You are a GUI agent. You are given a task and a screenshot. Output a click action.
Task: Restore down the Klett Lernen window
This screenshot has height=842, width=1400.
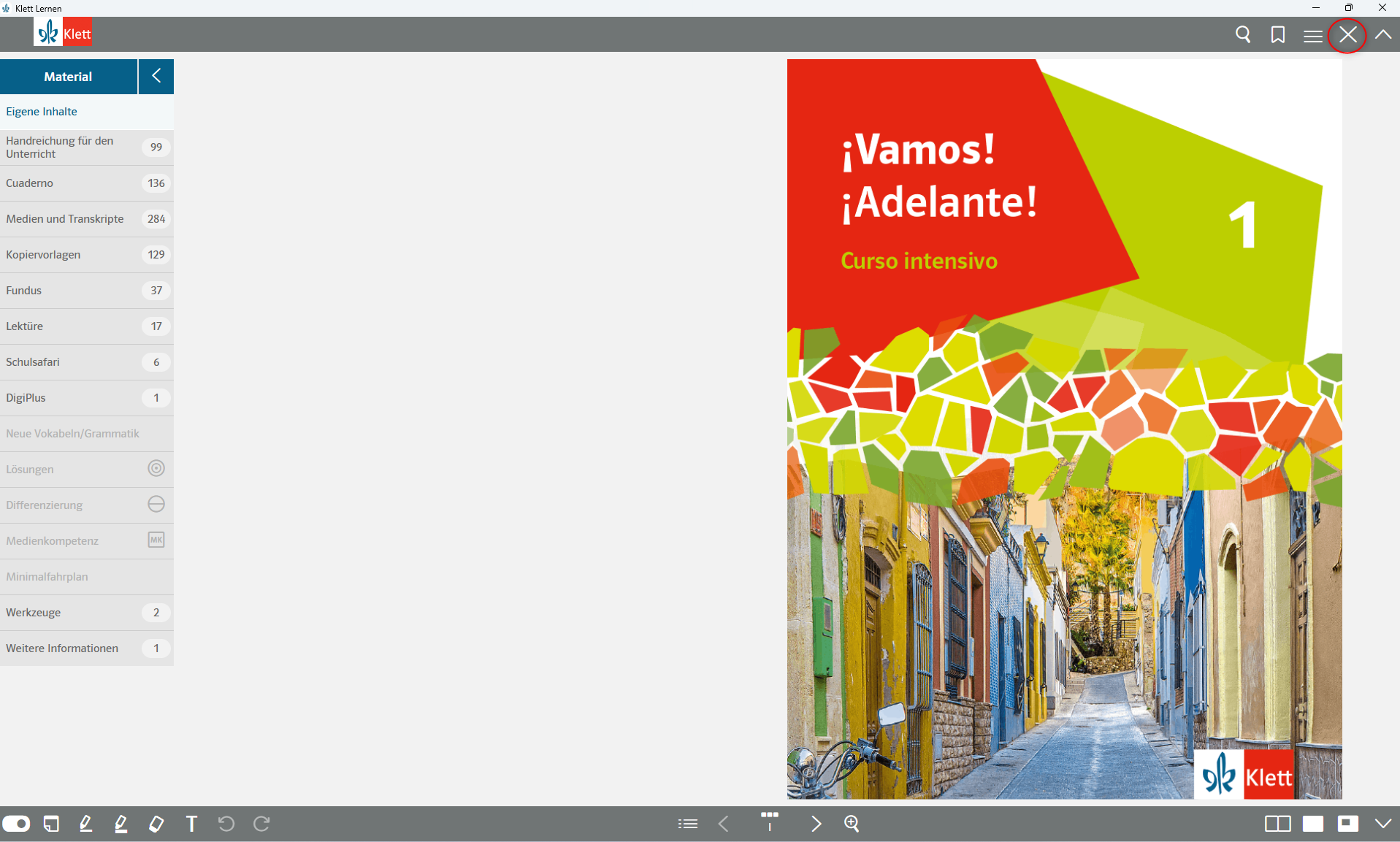(1349, 8)
